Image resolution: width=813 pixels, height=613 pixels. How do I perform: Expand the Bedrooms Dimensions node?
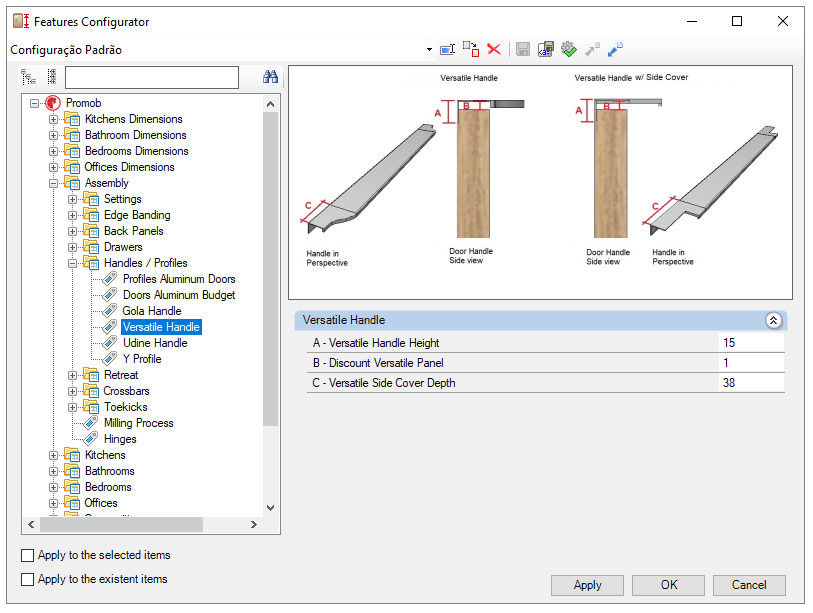53,151
